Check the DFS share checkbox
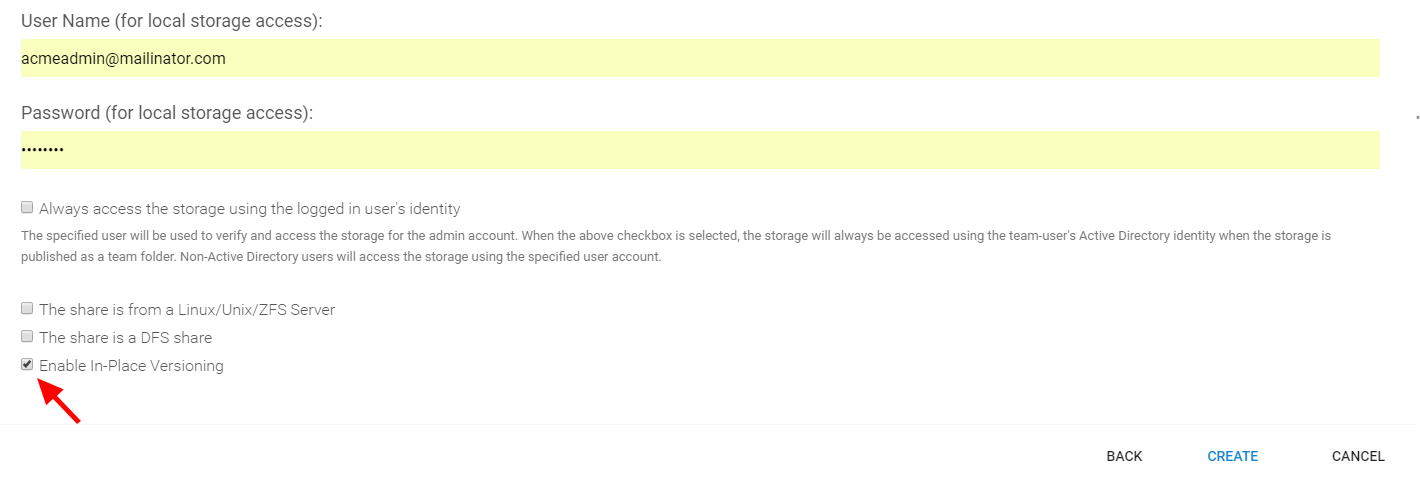 click(27, 336)
